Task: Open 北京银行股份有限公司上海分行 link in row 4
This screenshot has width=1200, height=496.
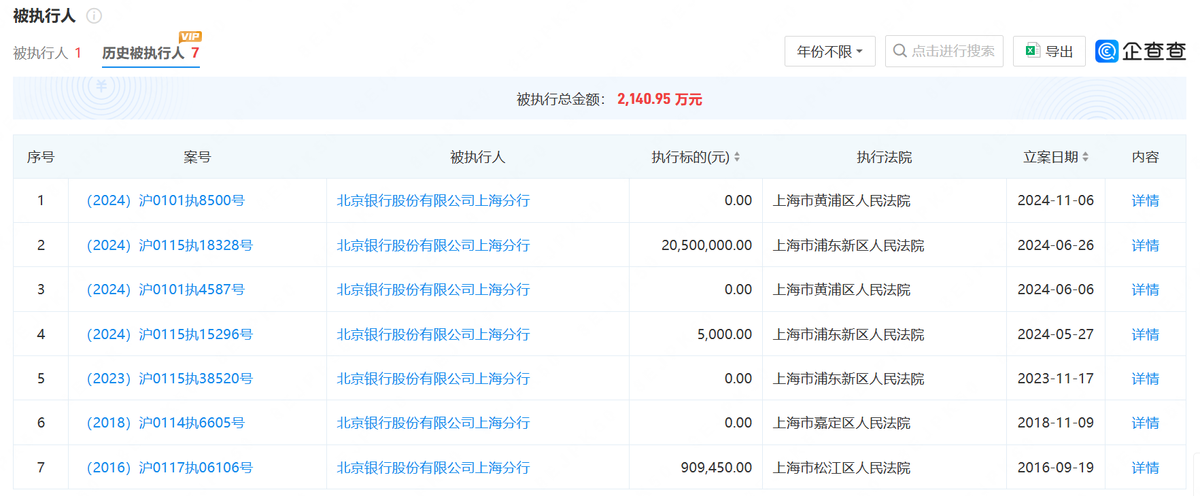Action: (433, 334)
